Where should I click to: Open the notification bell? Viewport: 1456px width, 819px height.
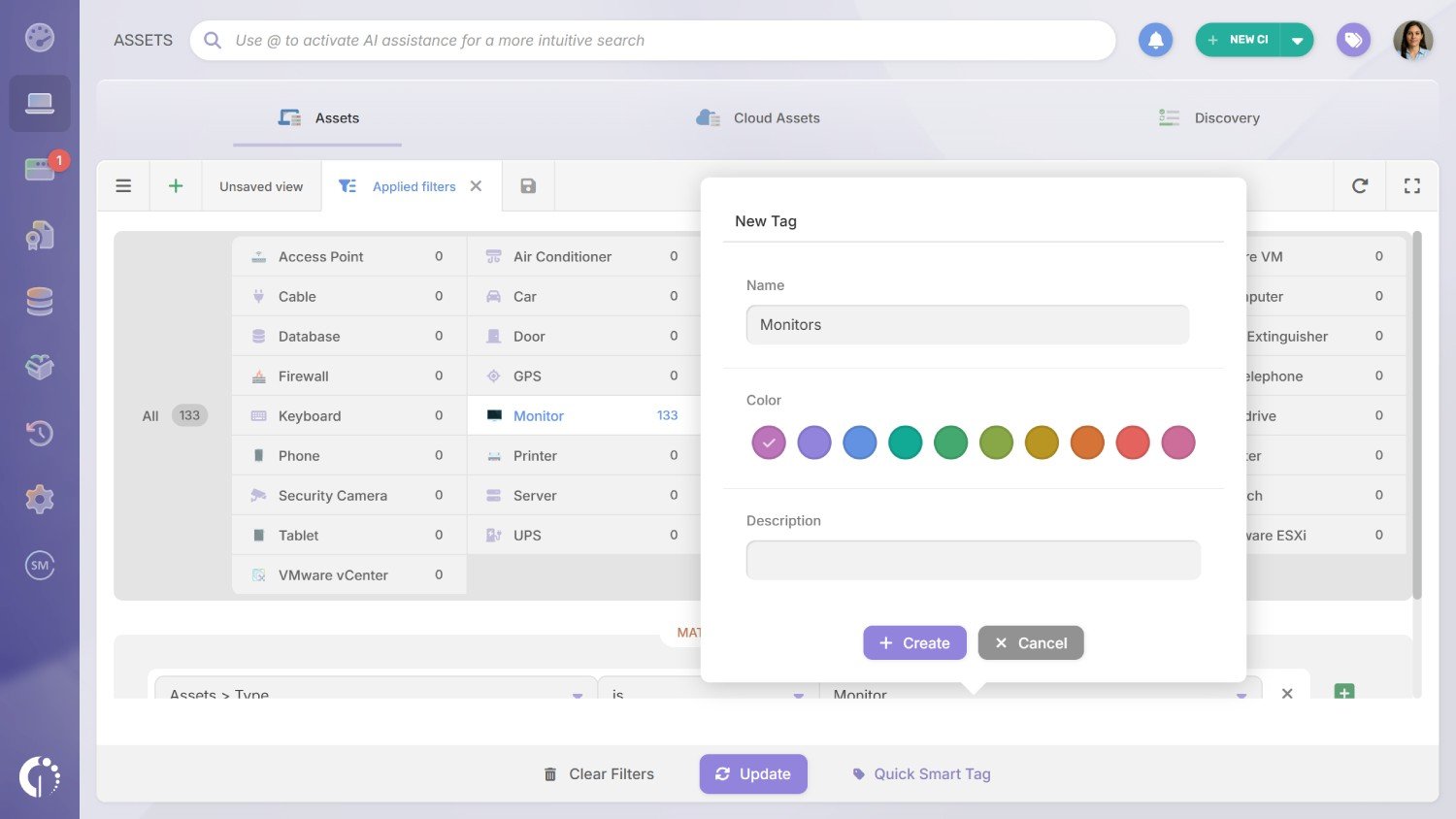(1155, 40)
